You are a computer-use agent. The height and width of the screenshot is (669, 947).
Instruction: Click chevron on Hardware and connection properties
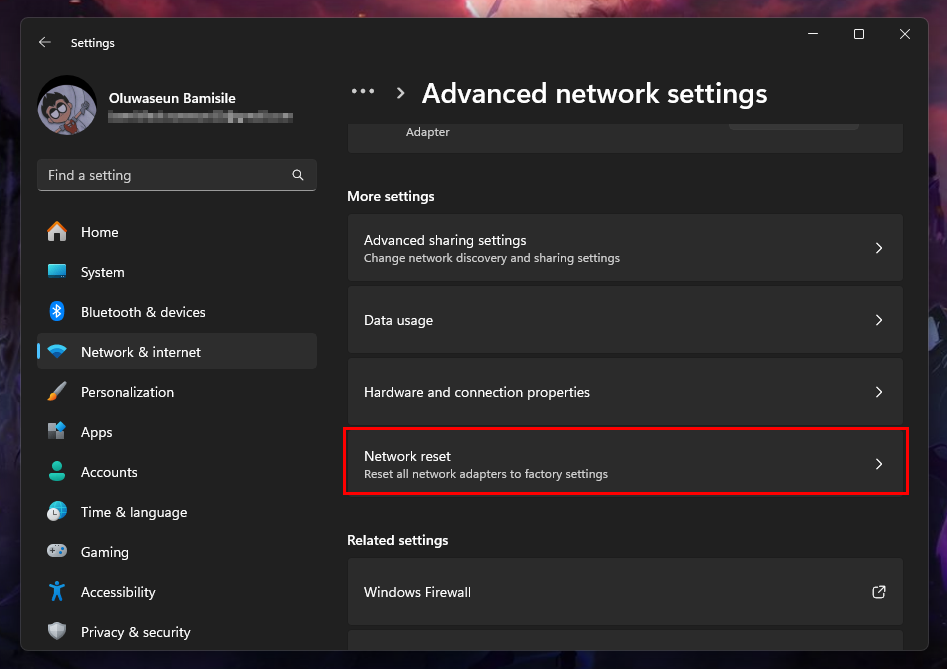[x=879, y=392]
